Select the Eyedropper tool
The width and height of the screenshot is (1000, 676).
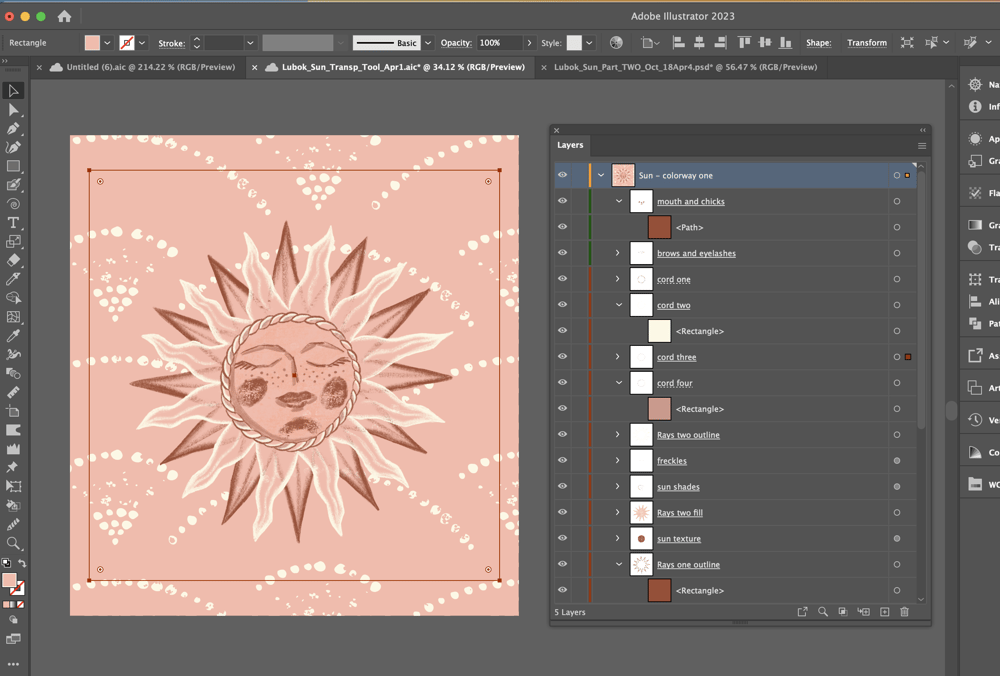click(x=13, y=335)
